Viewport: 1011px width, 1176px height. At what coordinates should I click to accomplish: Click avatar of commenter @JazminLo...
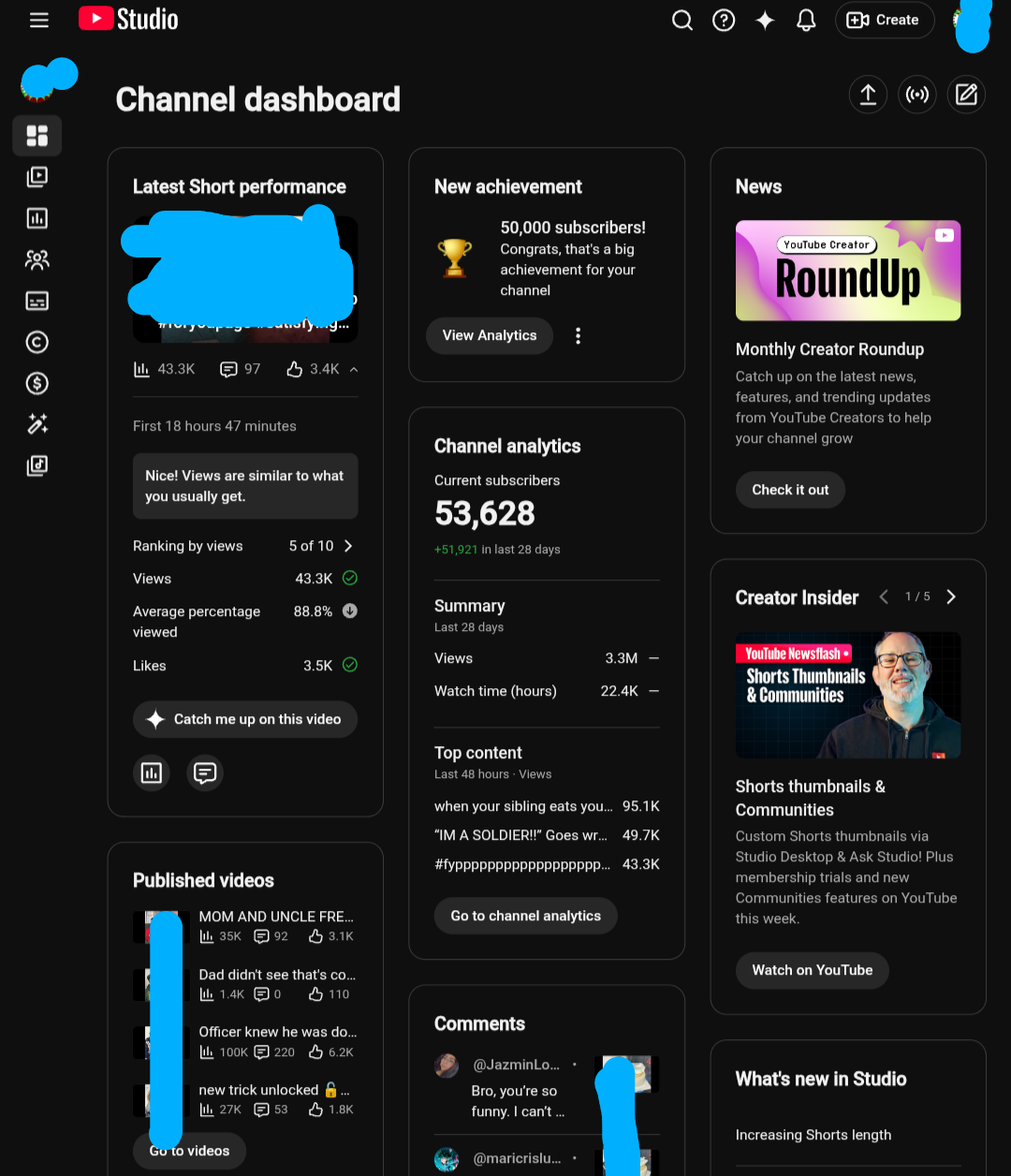447,1065
